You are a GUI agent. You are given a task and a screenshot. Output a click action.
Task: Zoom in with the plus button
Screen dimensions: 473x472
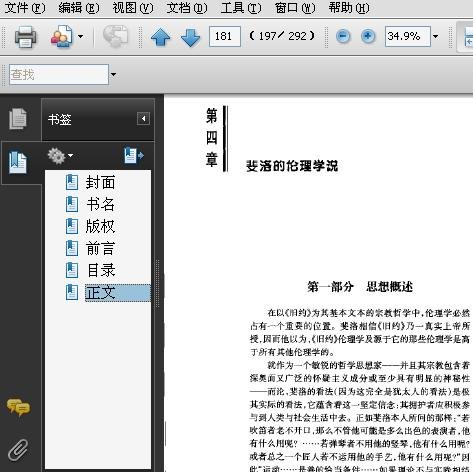click(368, 36)
